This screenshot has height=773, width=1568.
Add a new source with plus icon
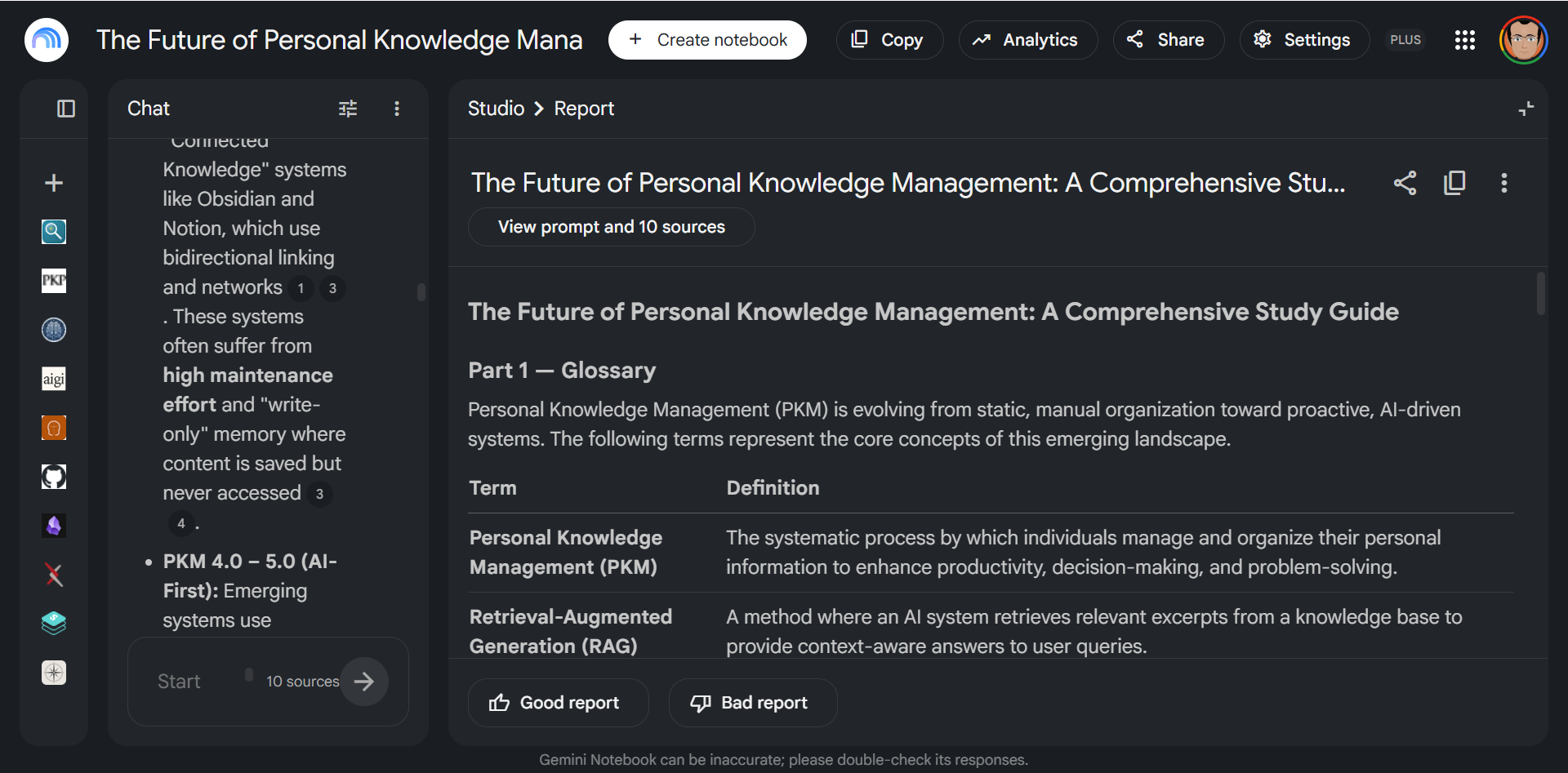[54, 183]
